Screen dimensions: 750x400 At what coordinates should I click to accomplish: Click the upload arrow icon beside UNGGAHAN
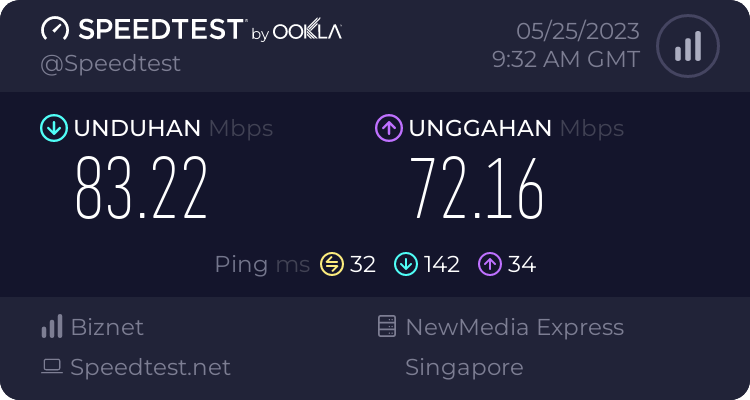click(388, 128)
